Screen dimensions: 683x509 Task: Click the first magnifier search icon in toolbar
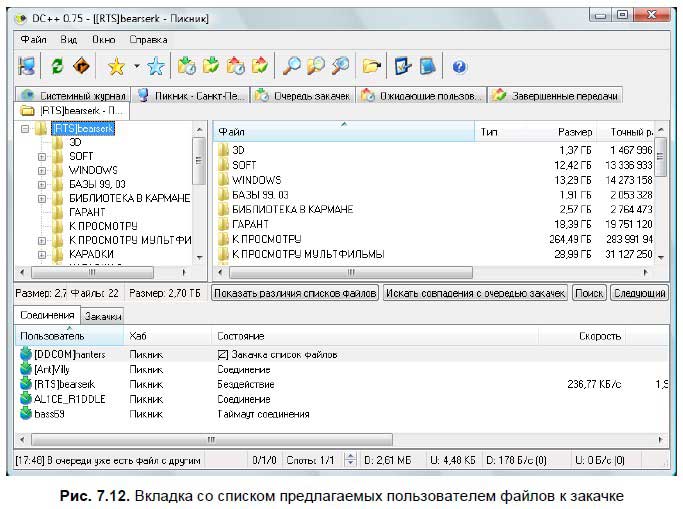pyautogui.click(x=292, y=66)
